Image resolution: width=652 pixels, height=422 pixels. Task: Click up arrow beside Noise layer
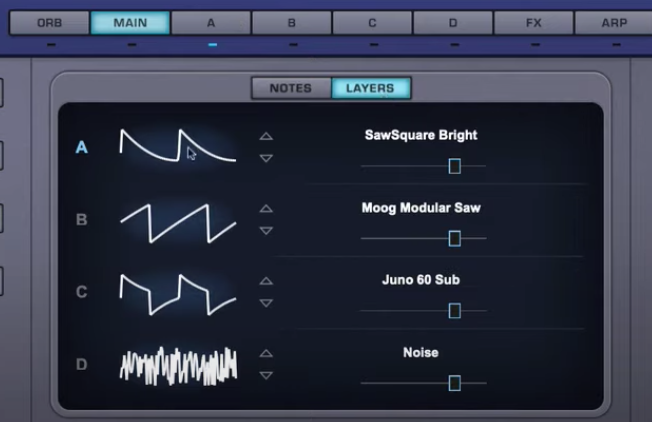[266, 353]
